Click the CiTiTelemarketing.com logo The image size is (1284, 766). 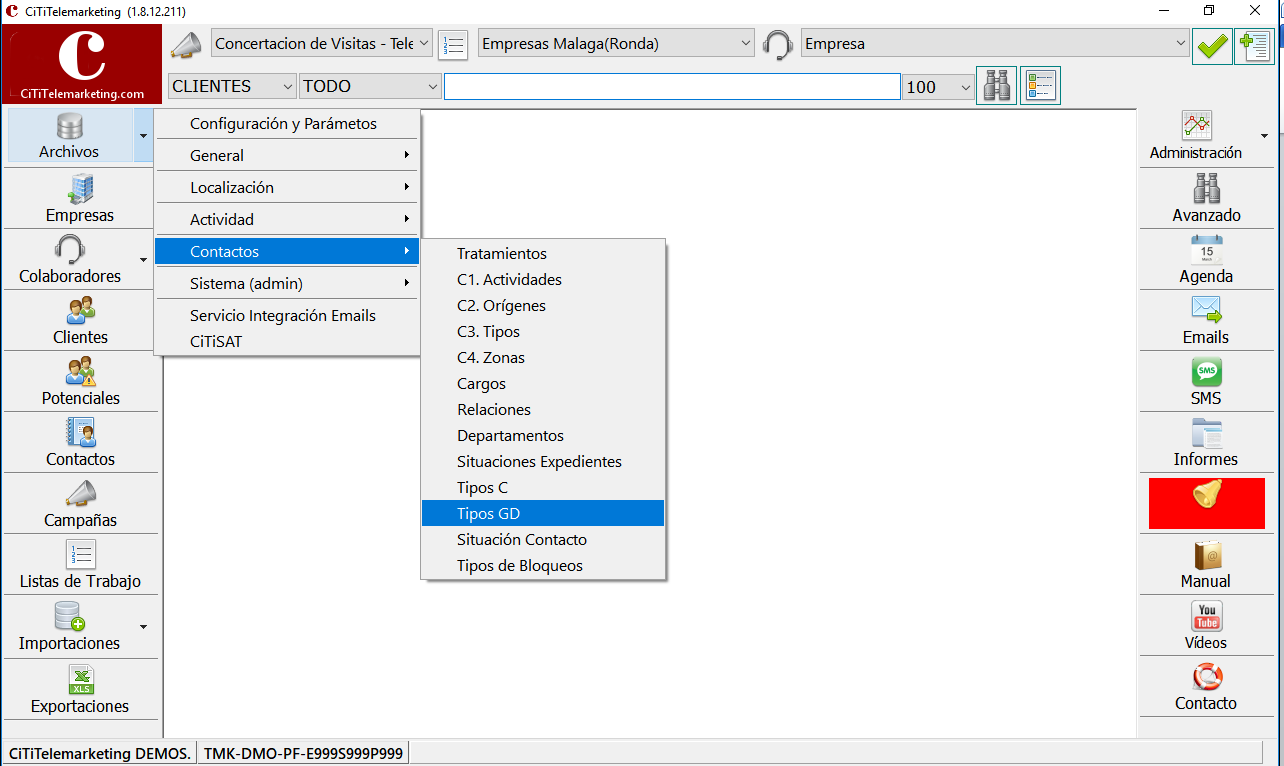[82, 65]
